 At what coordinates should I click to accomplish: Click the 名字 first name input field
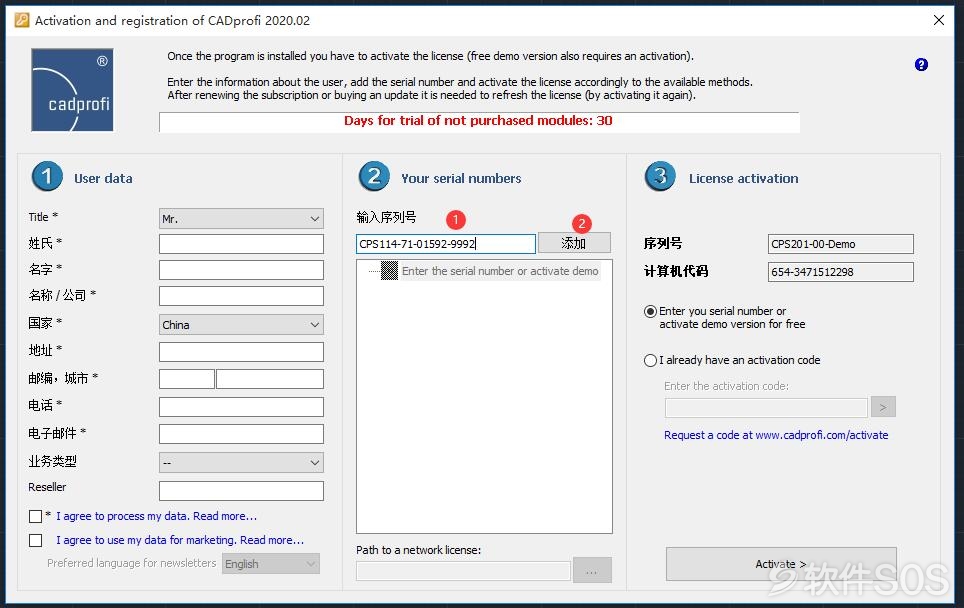pyautogui.click(x=241, y=270)
